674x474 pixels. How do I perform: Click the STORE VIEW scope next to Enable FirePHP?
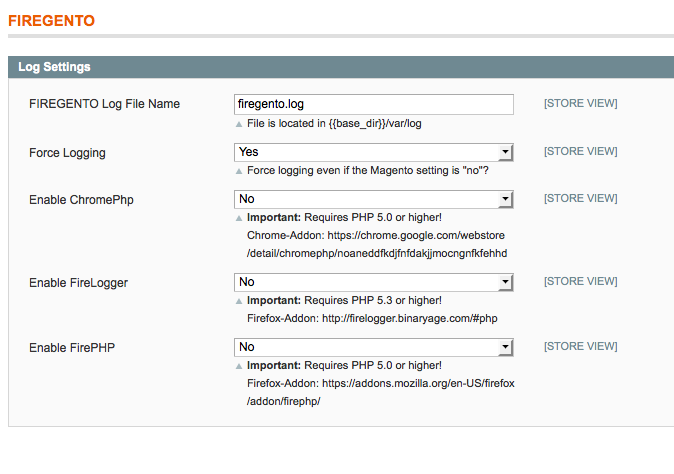click(x=581, y=346)
